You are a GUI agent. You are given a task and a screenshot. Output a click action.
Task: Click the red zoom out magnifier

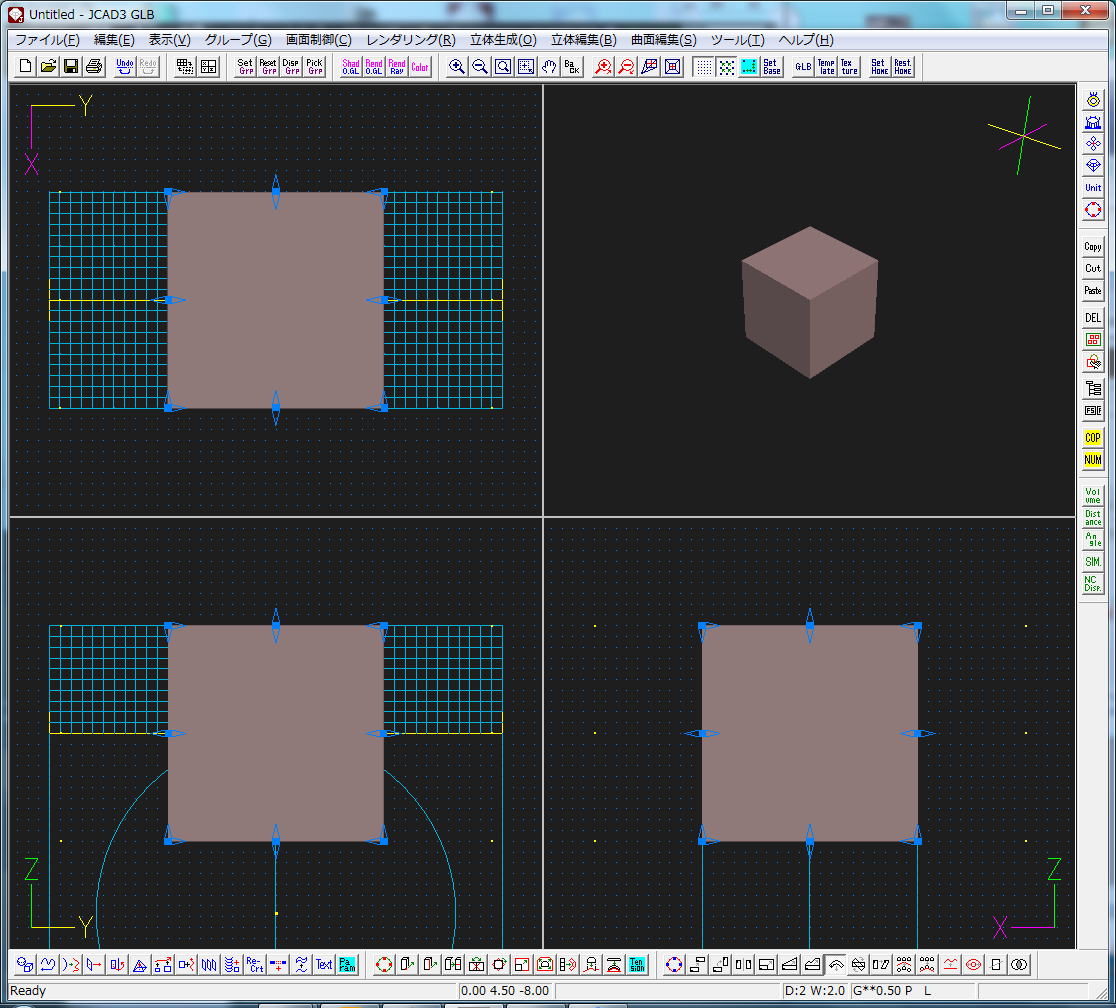[x=626, y=67]
